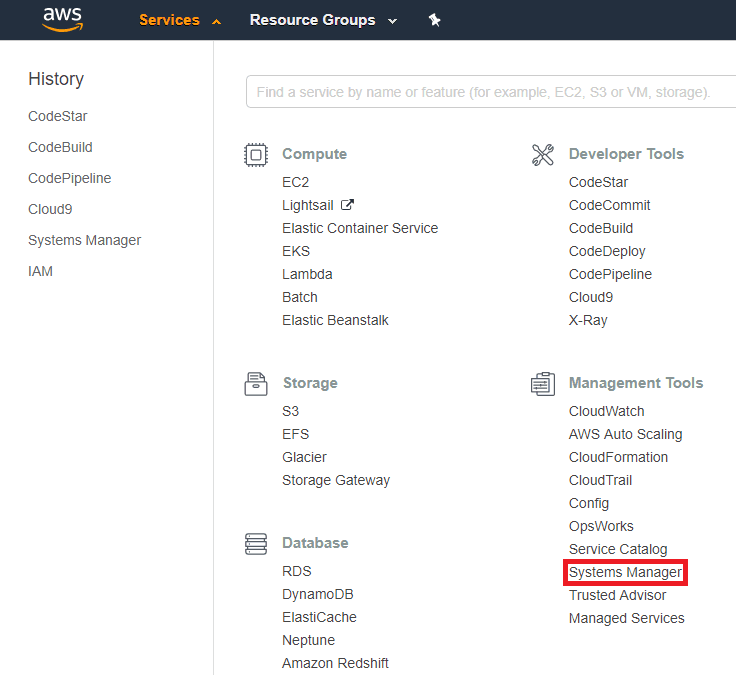
Task: Open the X-Ray service
Action: [x=588, y=320]
